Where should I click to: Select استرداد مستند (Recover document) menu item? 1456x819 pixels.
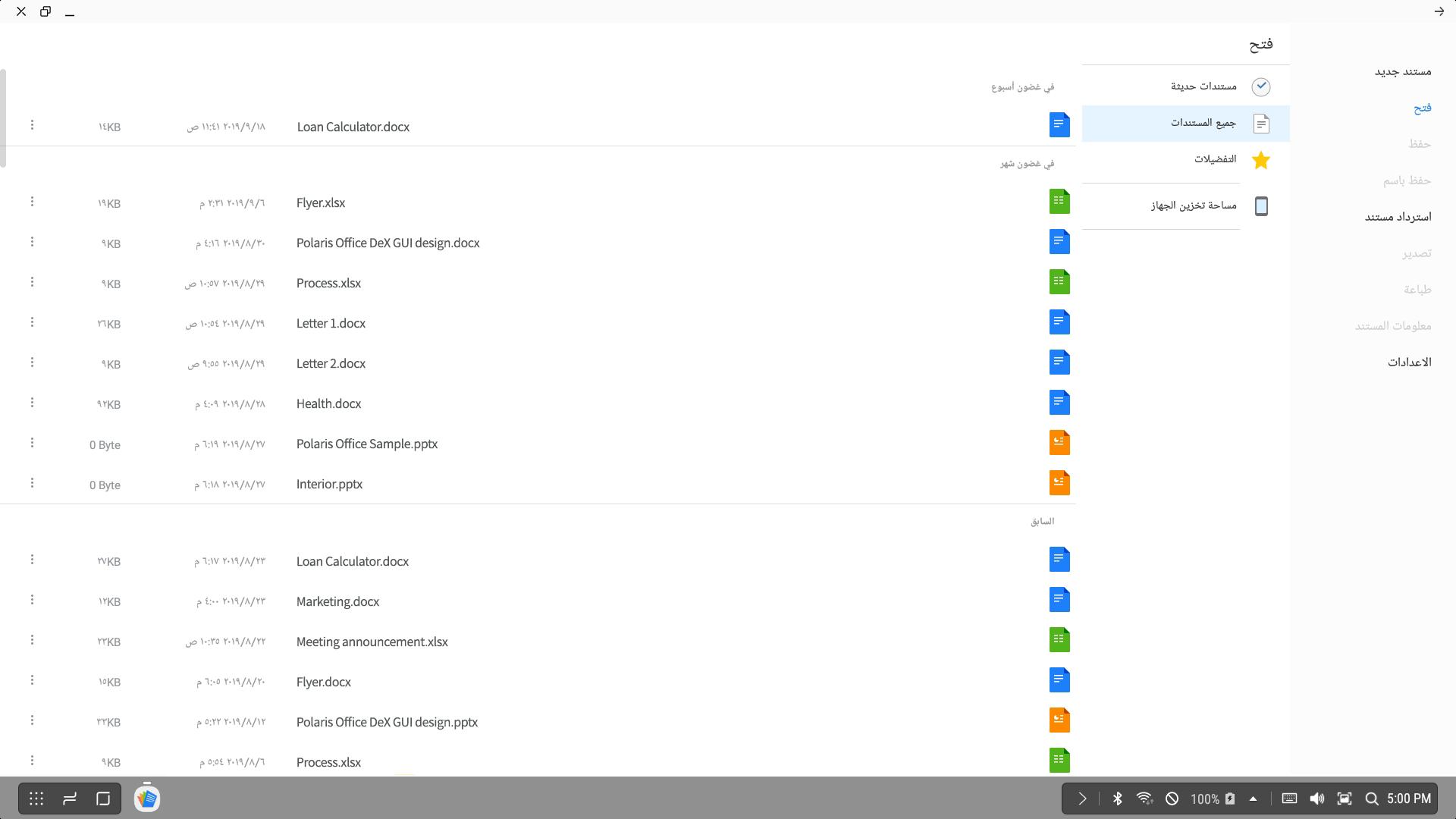pos(1398,217)
